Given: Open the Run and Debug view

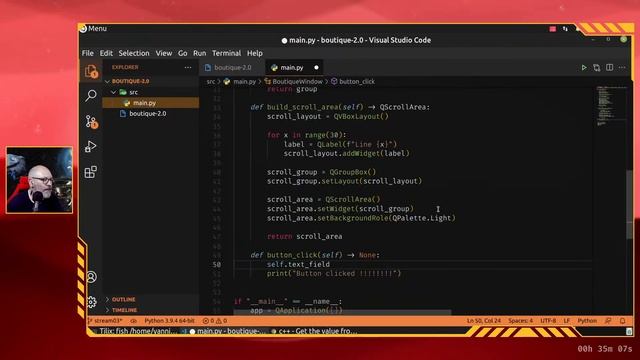Looking at the screenshot, I should click(91, 147).
